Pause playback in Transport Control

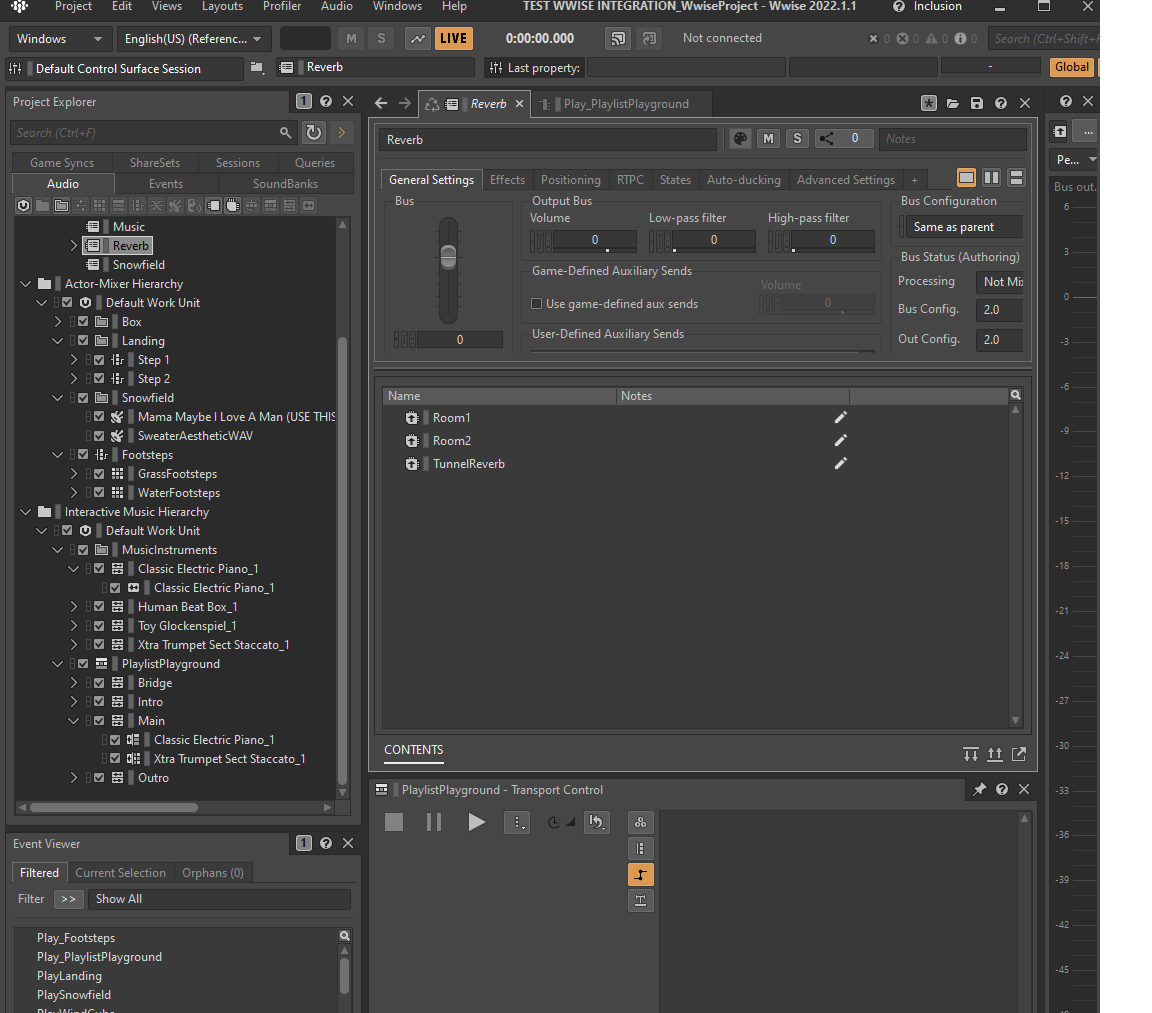click(x=434, y=822)
